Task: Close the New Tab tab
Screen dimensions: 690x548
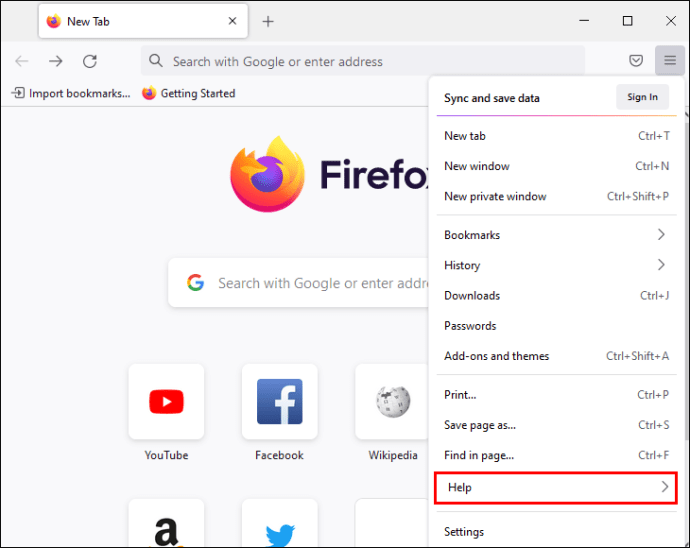Action: pyautogui.click(x=232, y=21)
